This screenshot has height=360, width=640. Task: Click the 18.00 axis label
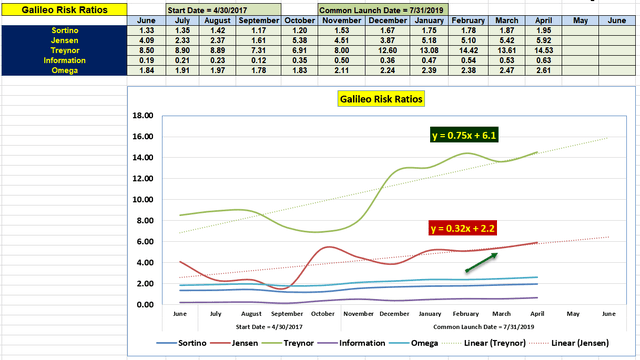(143, 116)
